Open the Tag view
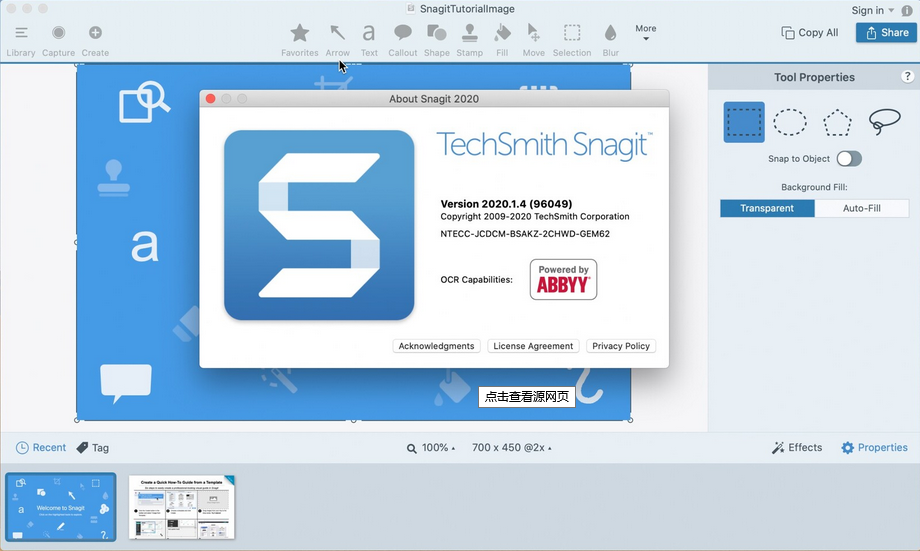This screenshot has width=920, height=551. 93,448
